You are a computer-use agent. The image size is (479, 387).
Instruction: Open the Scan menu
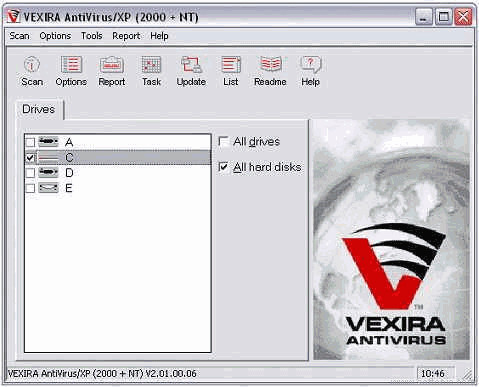[x=19, y=36]
